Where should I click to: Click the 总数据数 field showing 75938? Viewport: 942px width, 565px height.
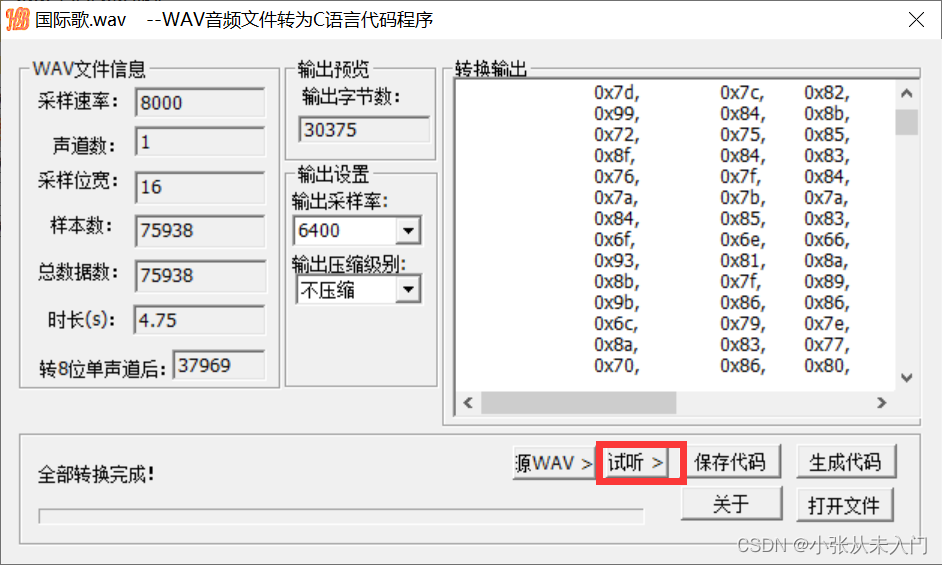200,275
